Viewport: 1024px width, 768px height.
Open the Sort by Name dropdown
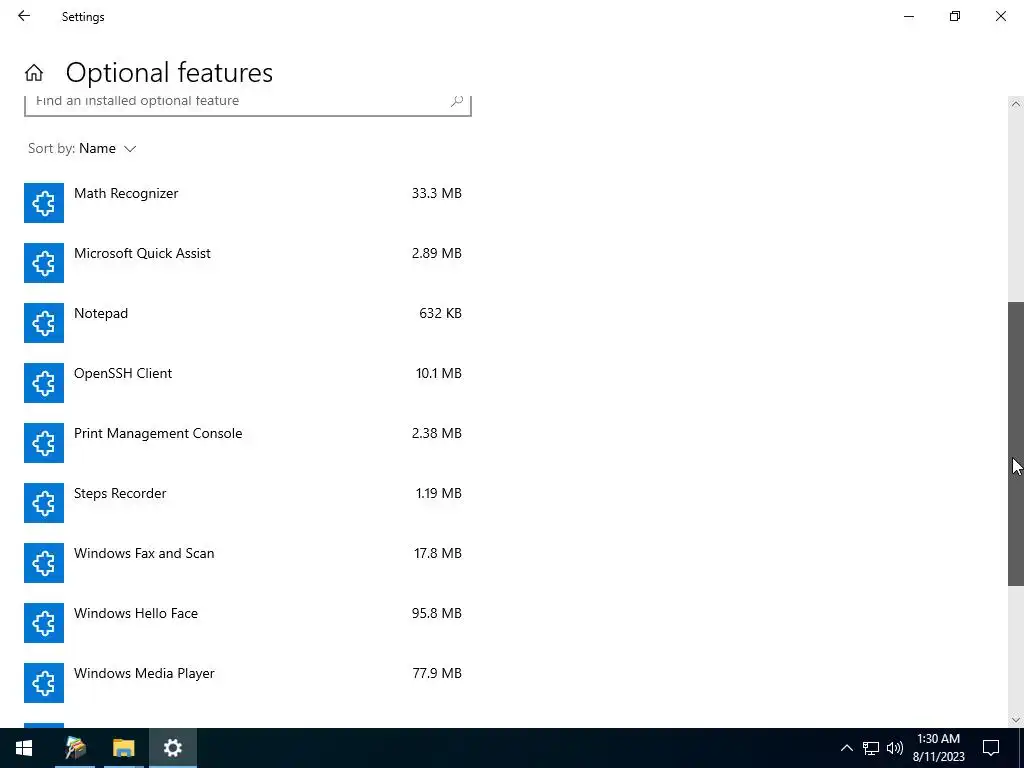(82, 148)
